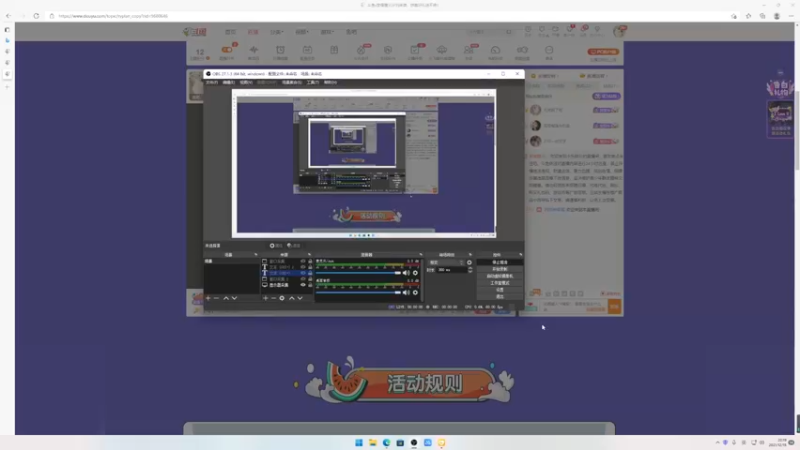This screenshot has height=450, width=800.
Task: Click the speed gauge icon in Douyu streamer toolbar
Action: coord(495,50)
